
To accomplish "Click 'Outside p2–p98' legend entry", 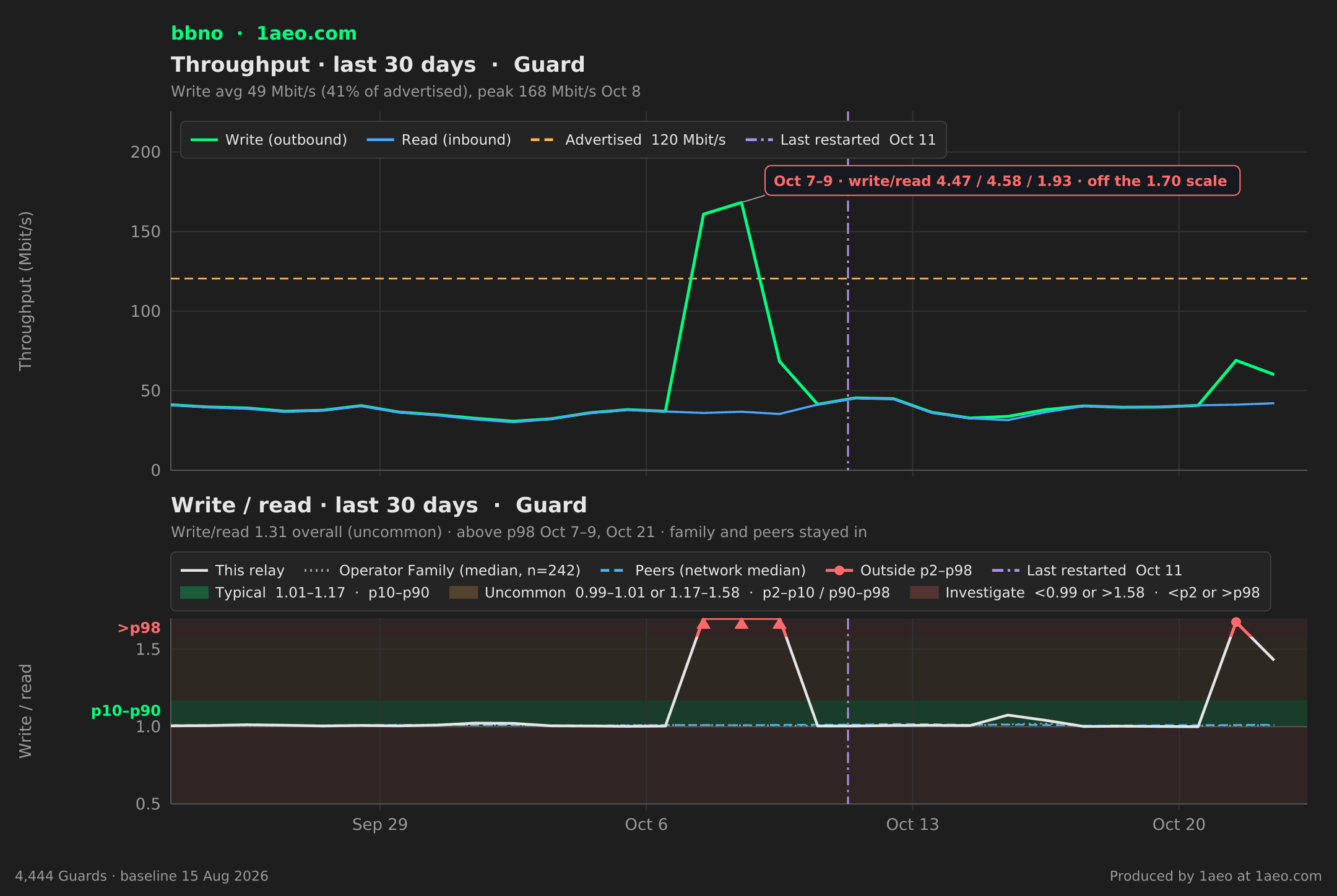I will (x=899, y=571).
